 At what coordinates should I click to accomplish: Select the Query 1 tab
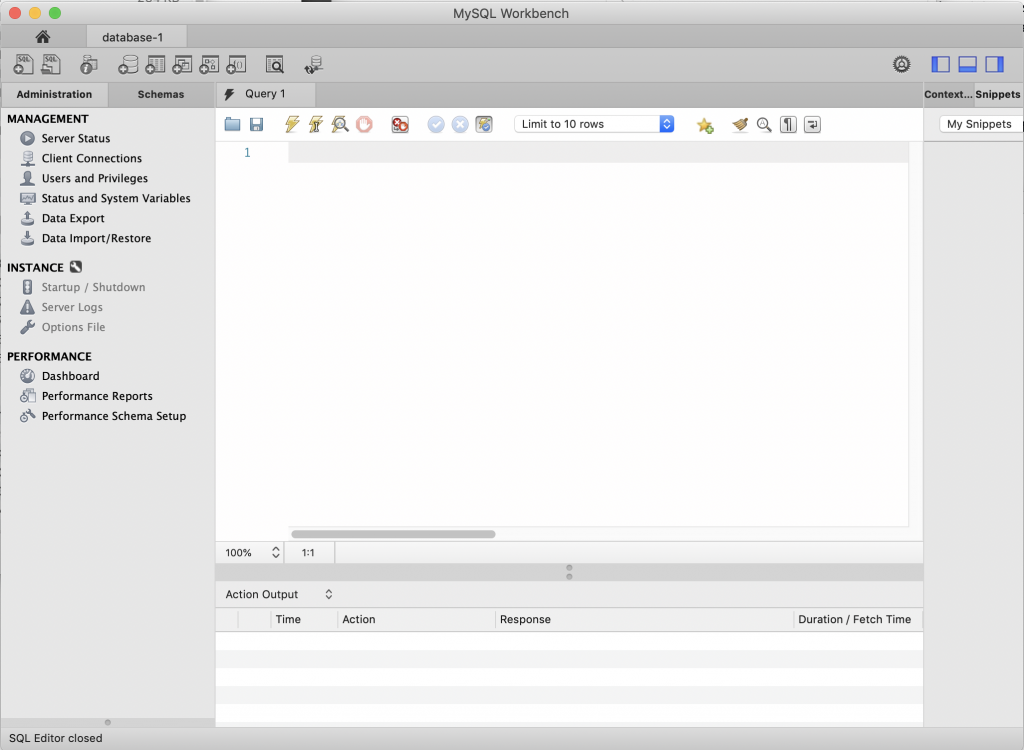[266, 94]
